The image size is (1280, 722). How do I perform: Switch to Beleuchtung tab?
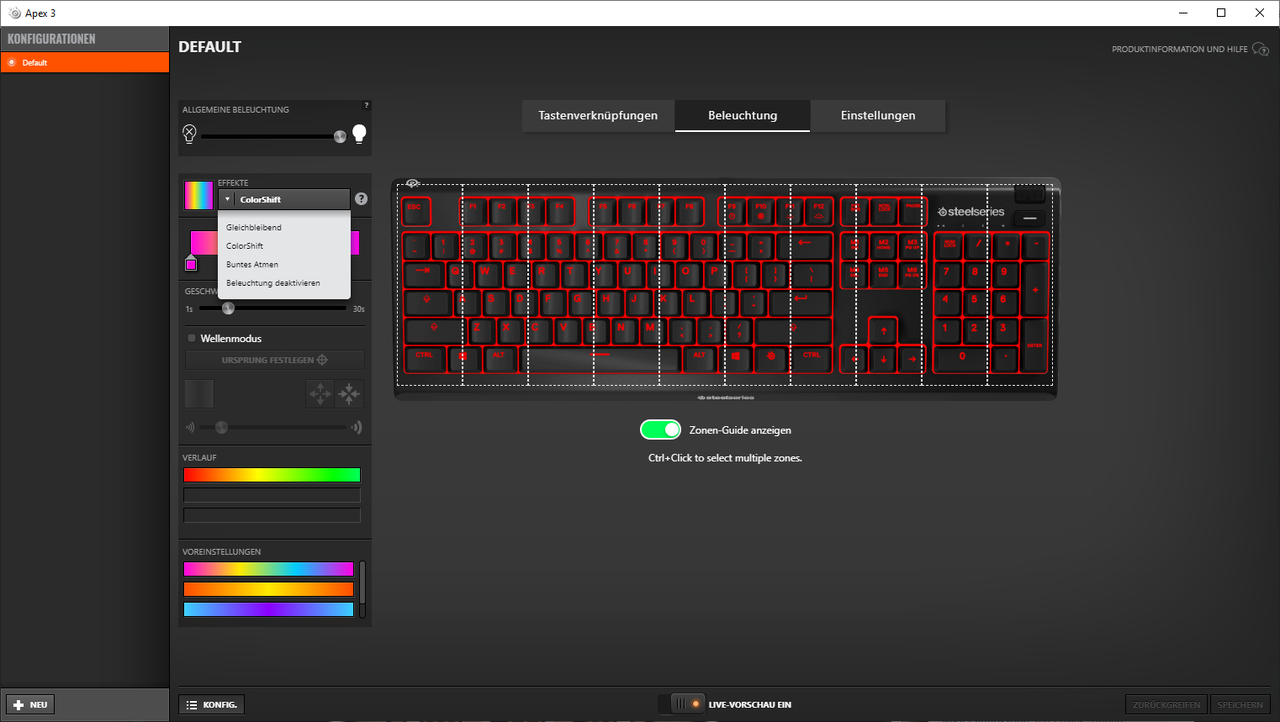[x=743, y=115]
